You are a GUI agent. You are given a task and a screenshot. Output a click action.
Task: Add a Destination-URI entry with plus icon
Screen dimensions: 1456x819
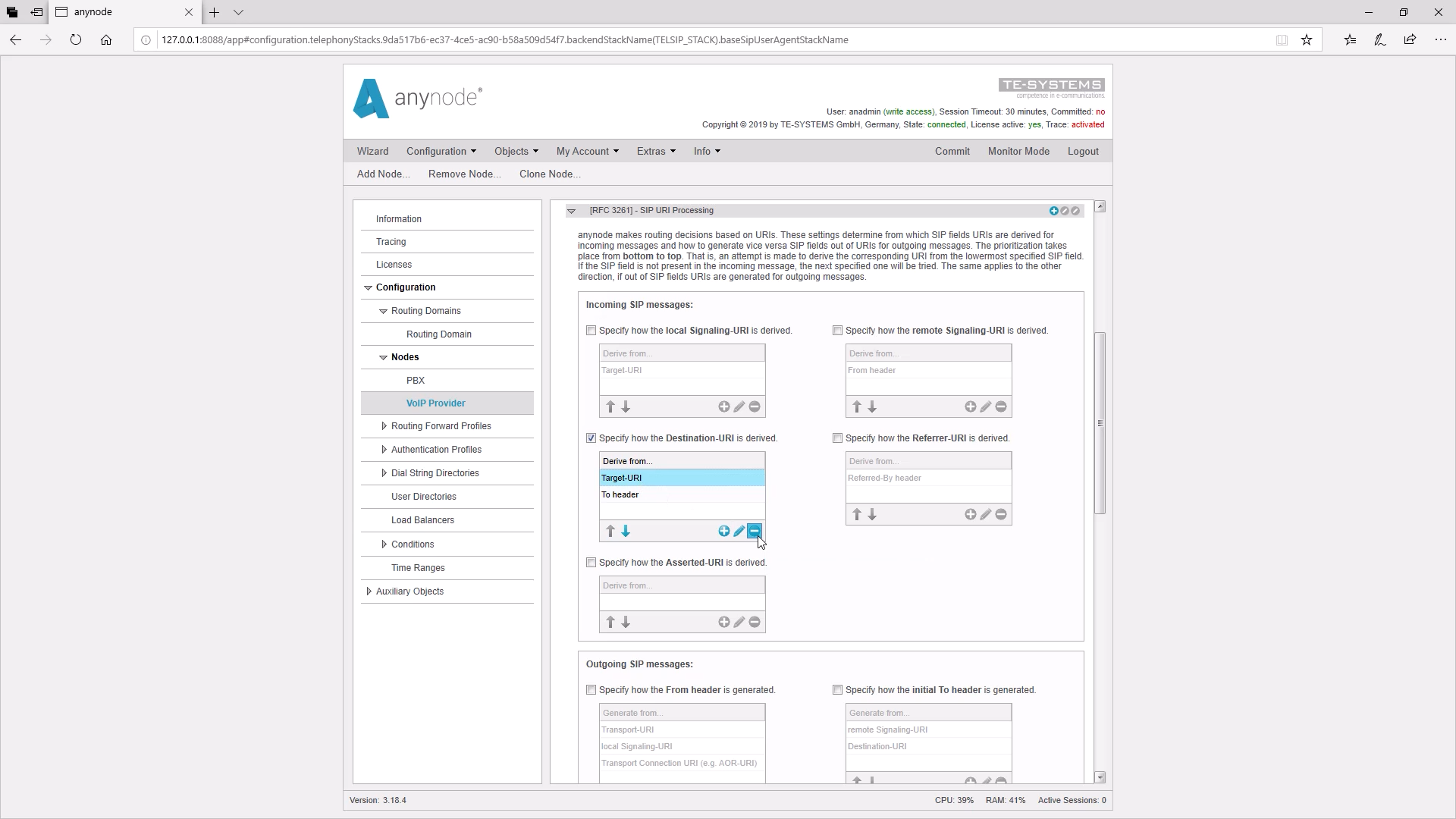(x=723, y=532)
